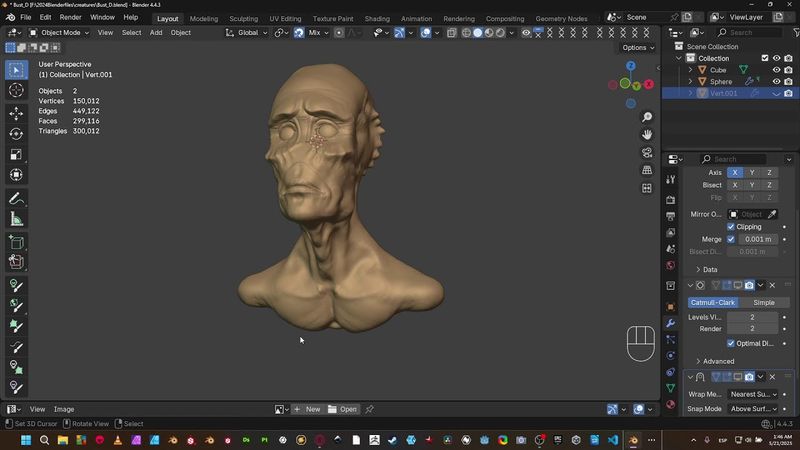Open the Object Mode dropdown
Viewport: 800px width, 450px height.
click(59, 33)
